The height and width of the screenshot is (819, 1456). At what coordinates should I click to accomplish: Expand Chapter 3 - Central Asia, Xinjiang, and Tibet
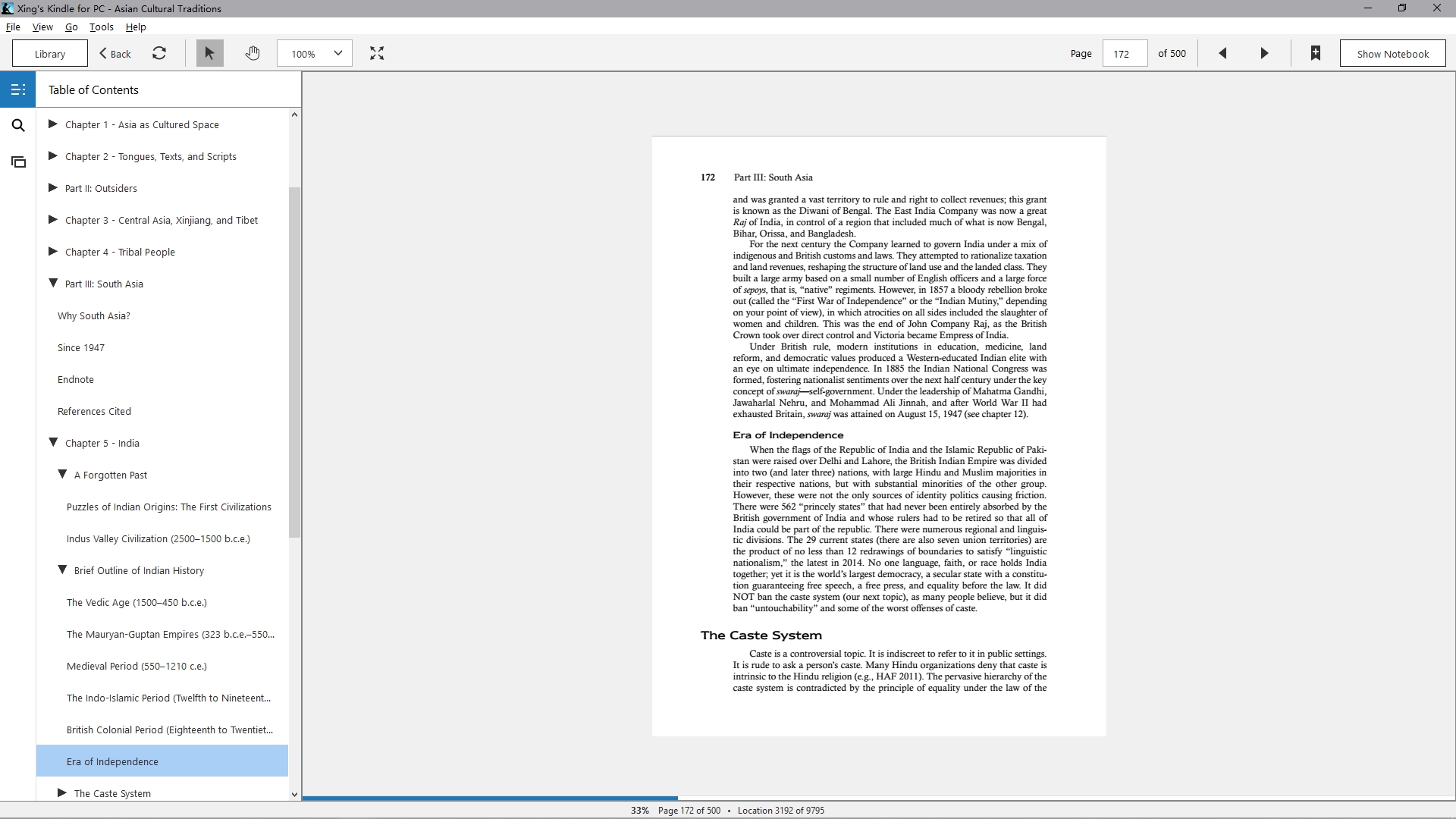53,219
